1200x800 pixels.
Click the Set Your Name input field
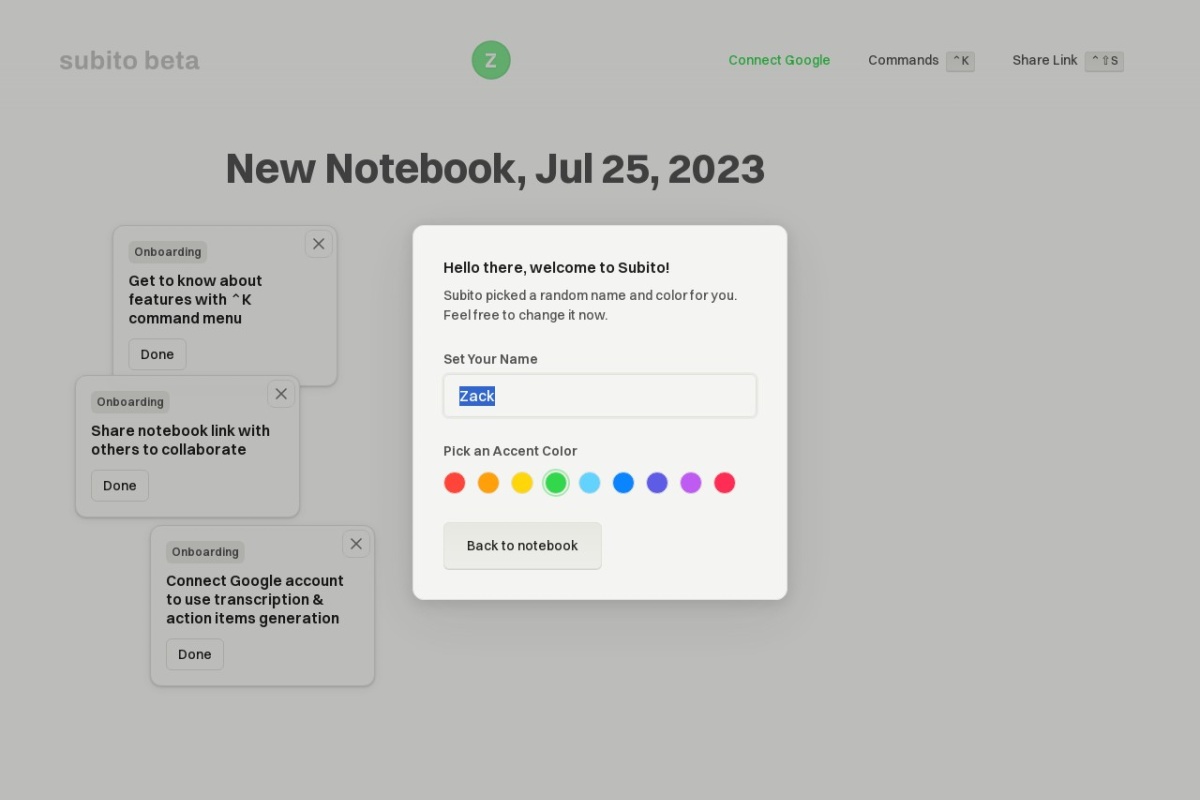(x=600, y=396)
